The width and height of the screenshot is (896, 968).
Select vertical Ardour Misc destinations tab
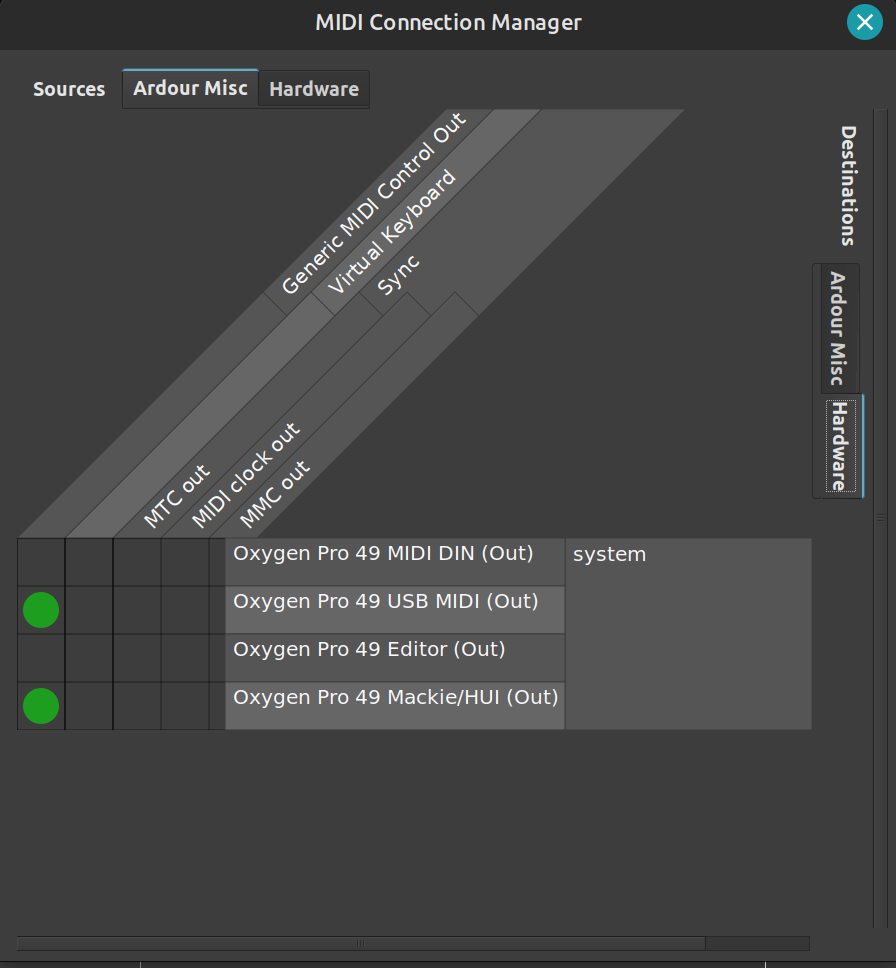tap(838, 328)
